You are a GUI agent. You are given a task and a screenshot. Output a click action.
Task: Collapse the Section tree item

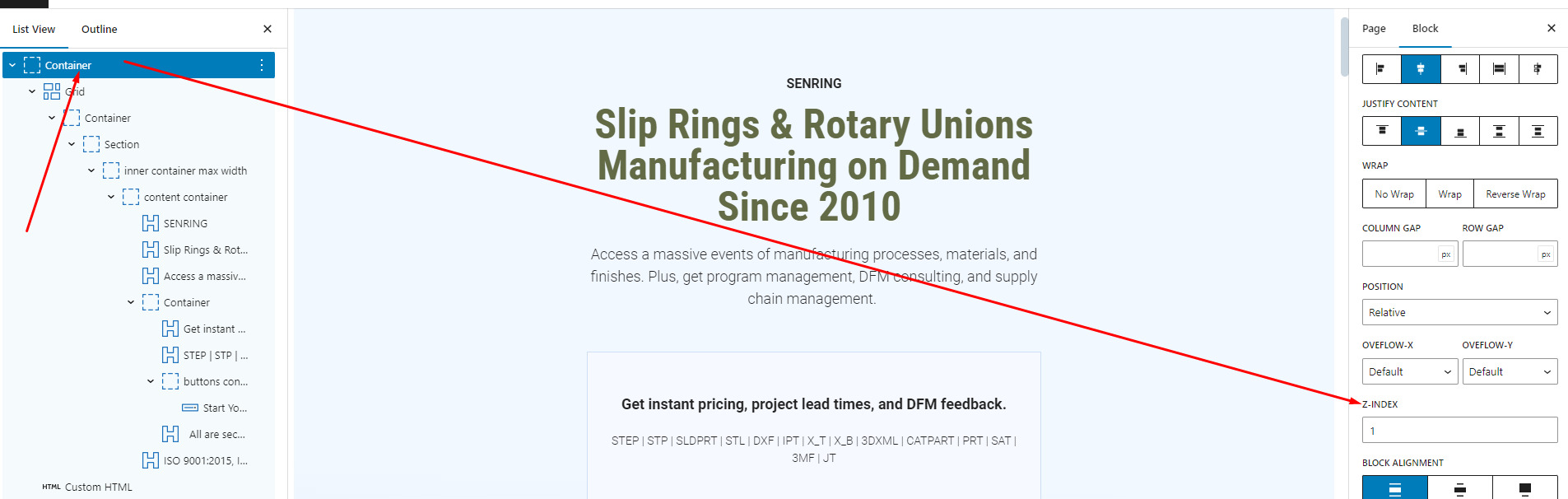72,144
